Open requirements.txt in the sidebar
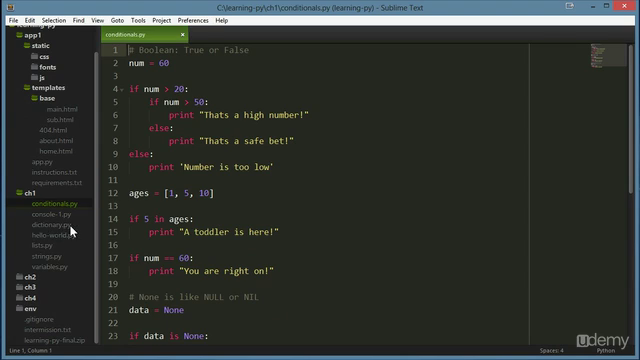The width and height of the screenshot is (640, 360). 57,183
